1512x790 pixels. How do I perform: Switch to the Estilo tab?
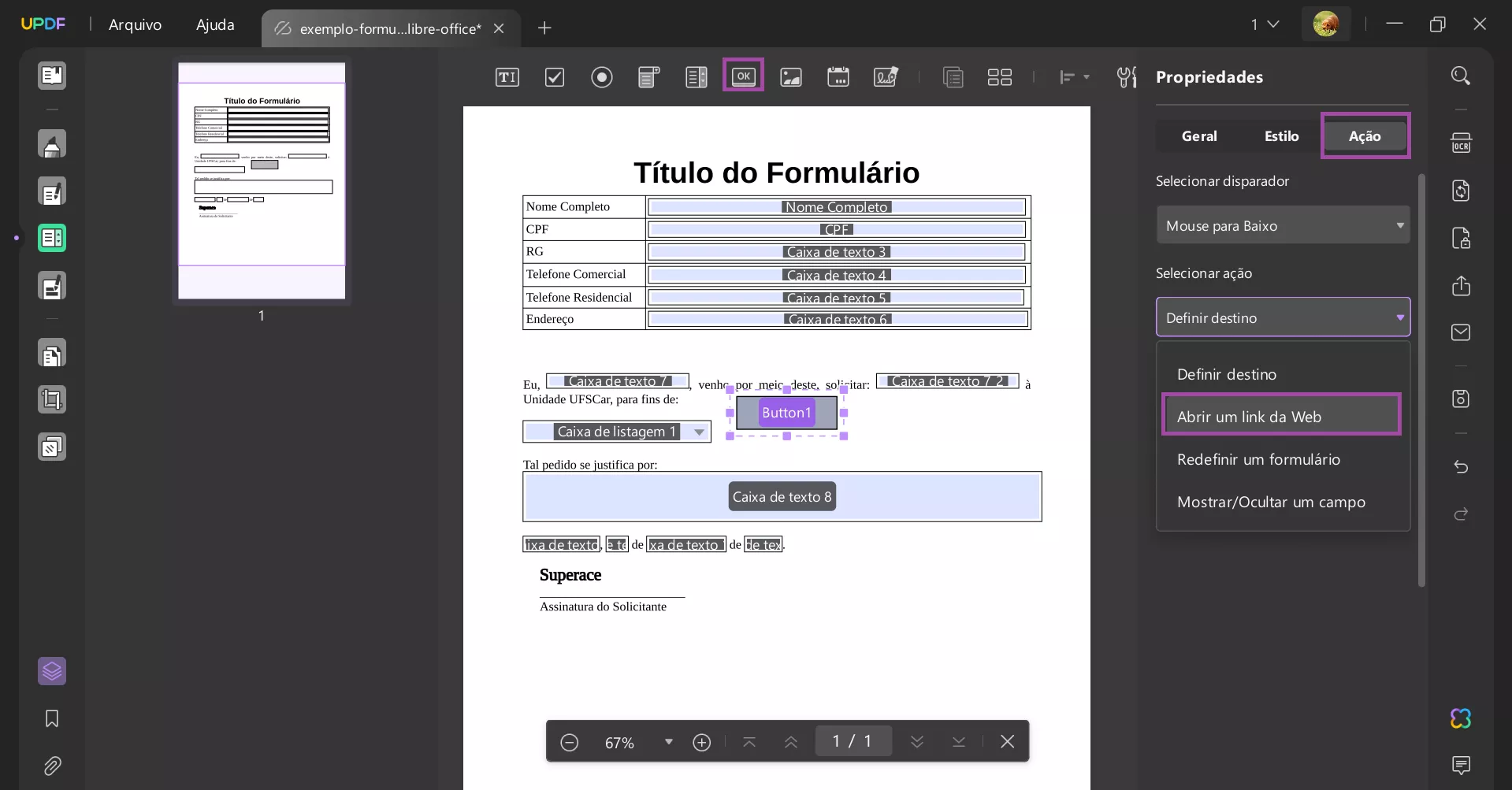click(1282, 136)
